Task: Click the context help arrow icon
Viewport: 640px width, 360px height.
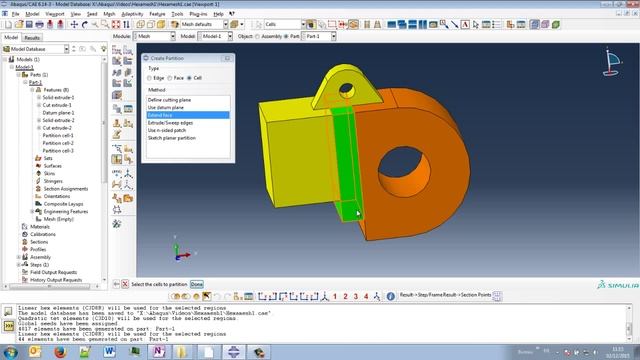Action: [x=232, y=14]
